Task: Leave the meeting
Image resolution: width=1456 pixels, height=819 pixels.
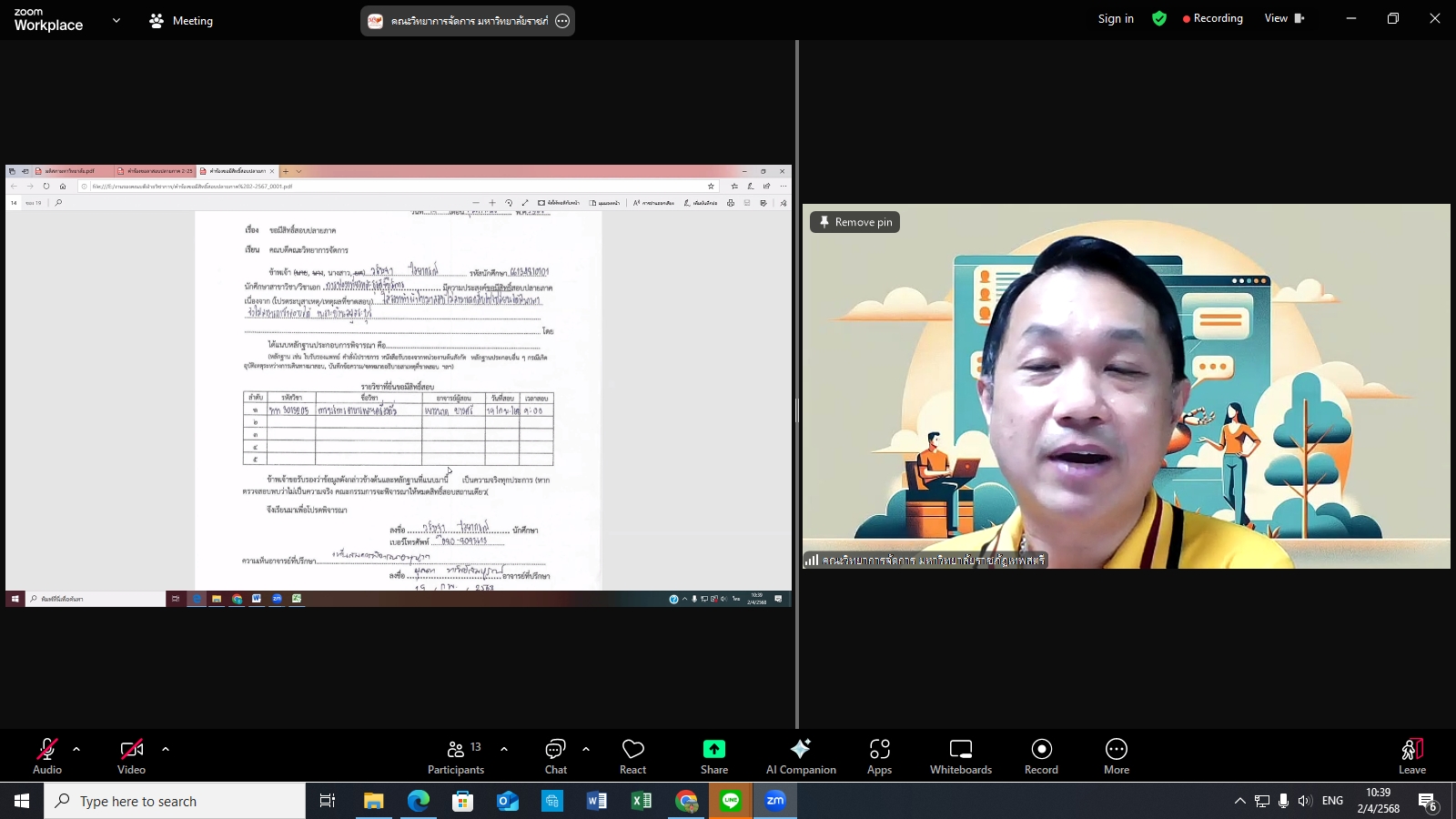Action: [1411, 756]
